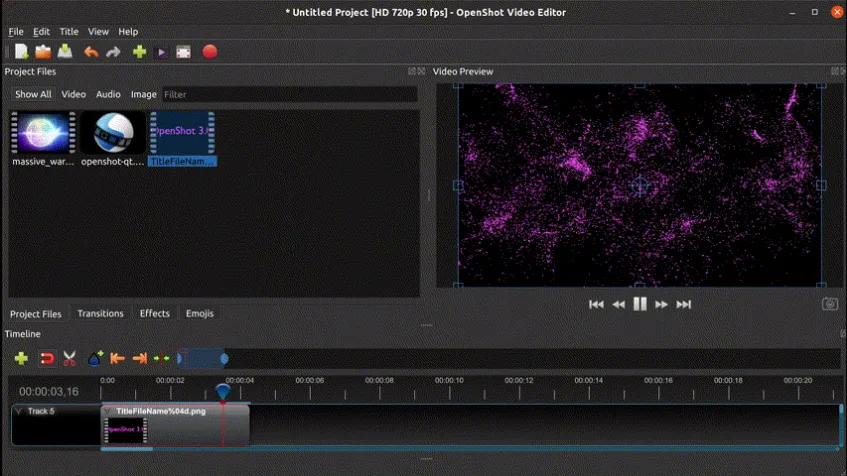847x476 pixels.
Task: Click the timeline zoom slider
Action: click(203, 358)
